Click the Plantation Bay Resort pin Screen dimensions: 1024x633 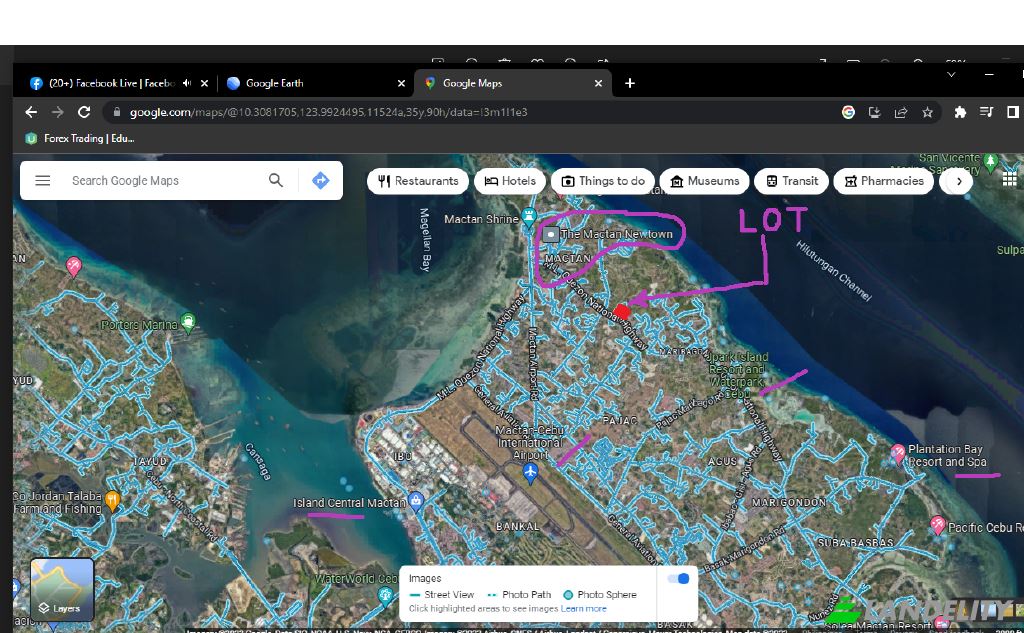[898, 452]
